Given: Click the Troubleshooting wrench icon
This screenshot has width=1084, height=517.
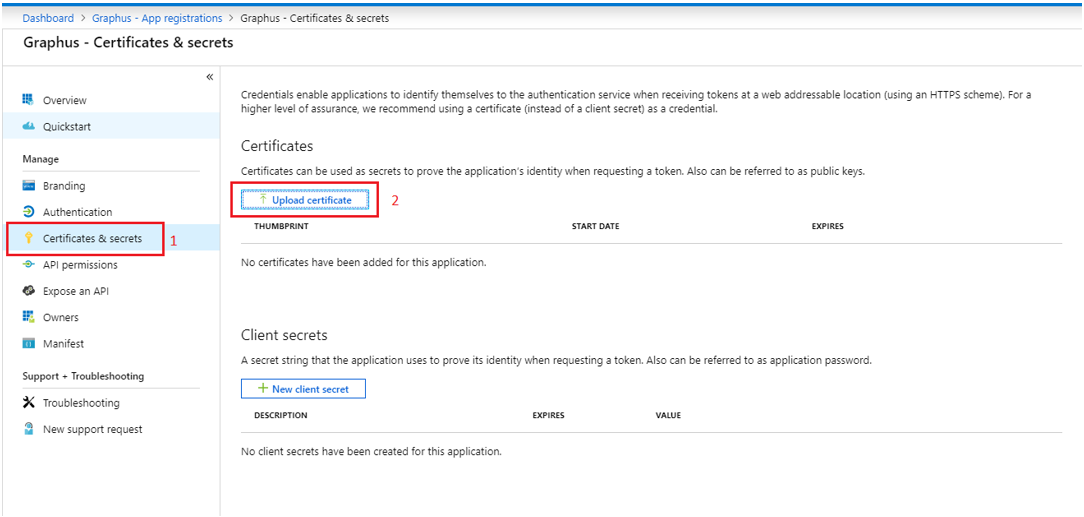Looking at the screenshot, I should tap(28, 402).
